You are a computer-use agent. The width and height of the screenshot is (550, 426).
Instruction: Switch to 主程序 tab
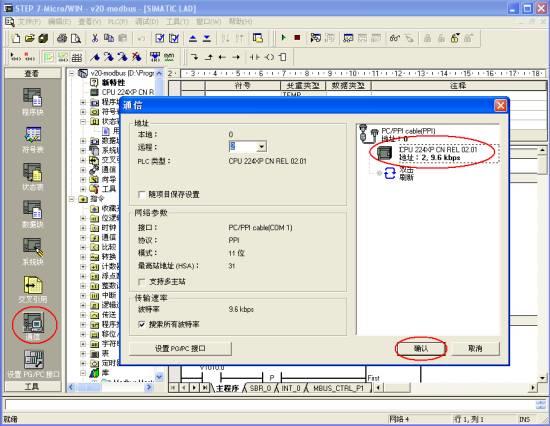point(227,388)
